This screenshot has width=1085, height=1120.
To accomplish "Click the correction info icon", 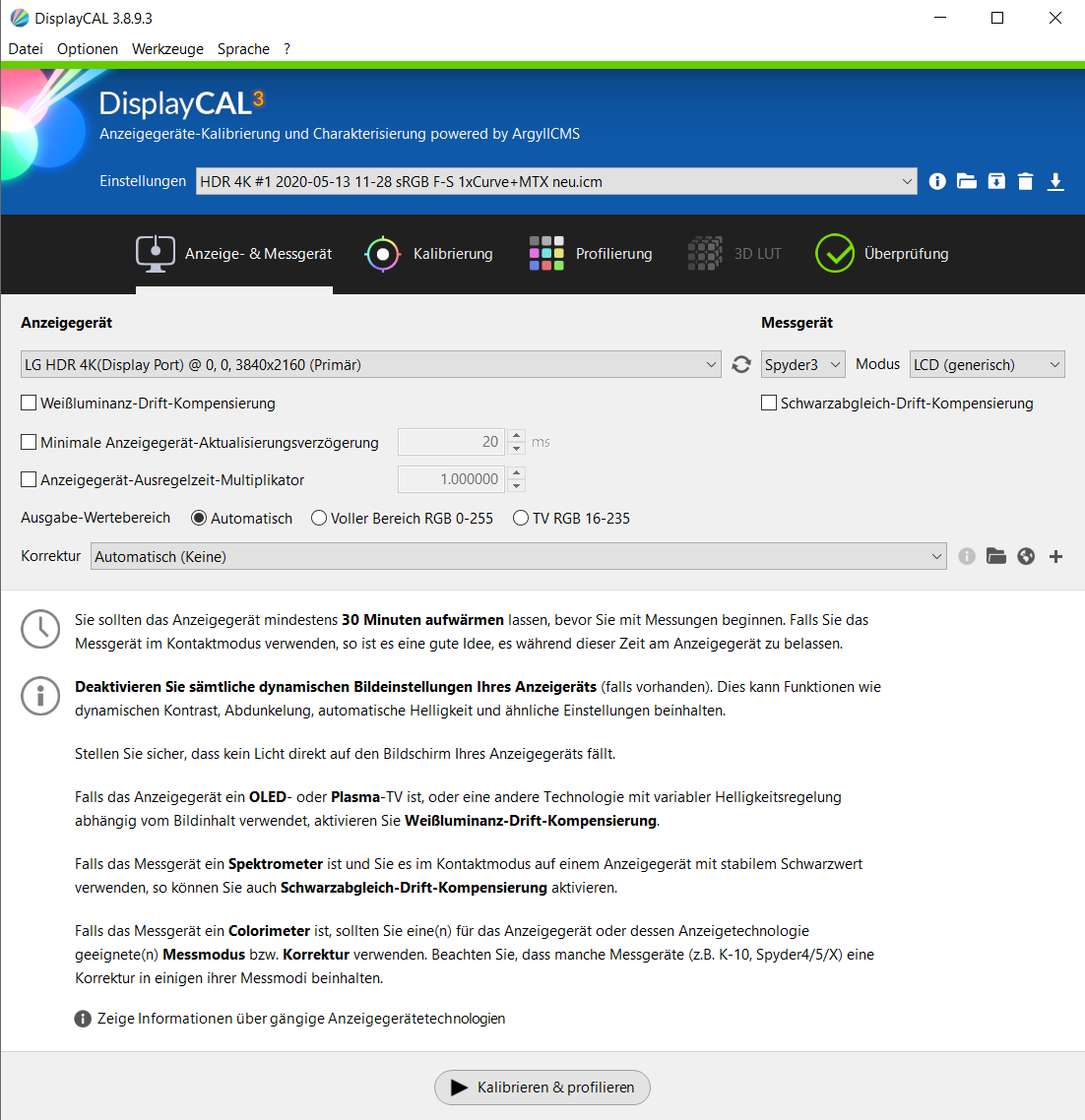I will [x=966, y=556].
